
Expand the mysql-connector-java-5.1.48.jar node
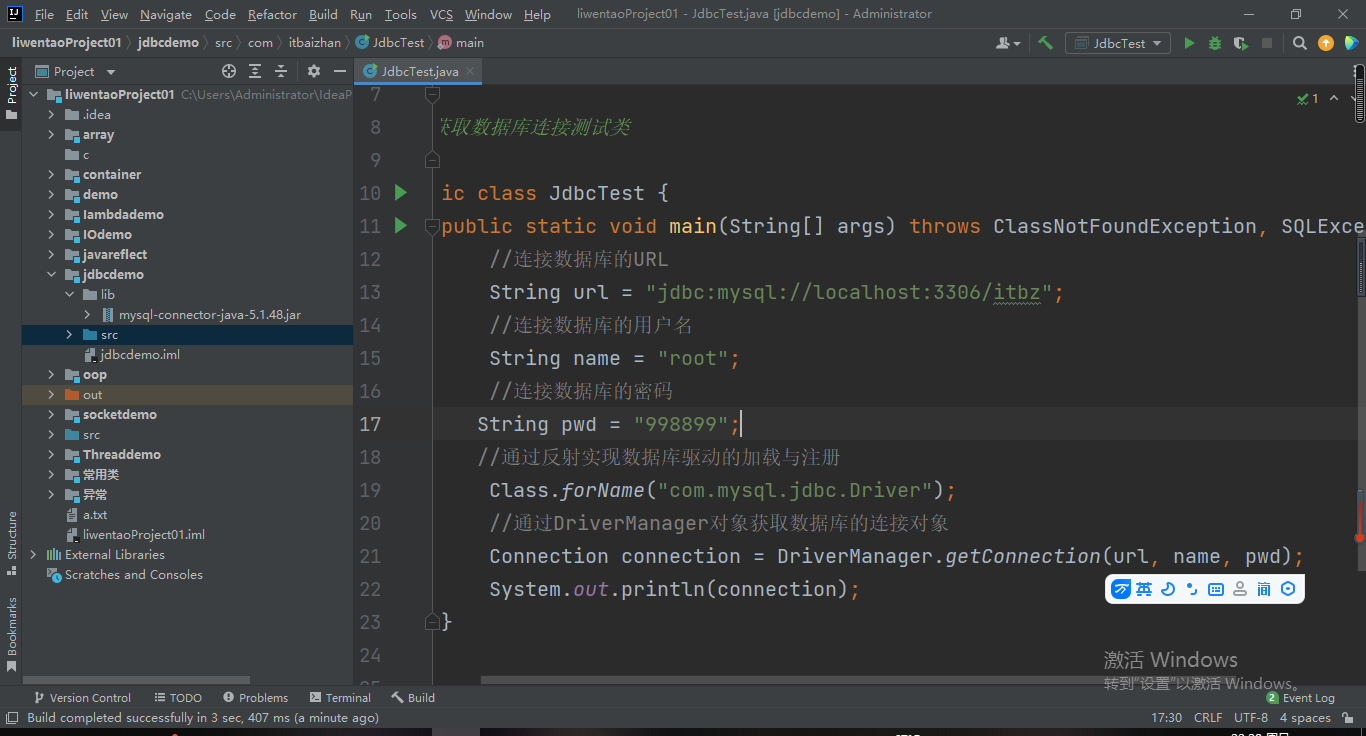pos(87,314)
